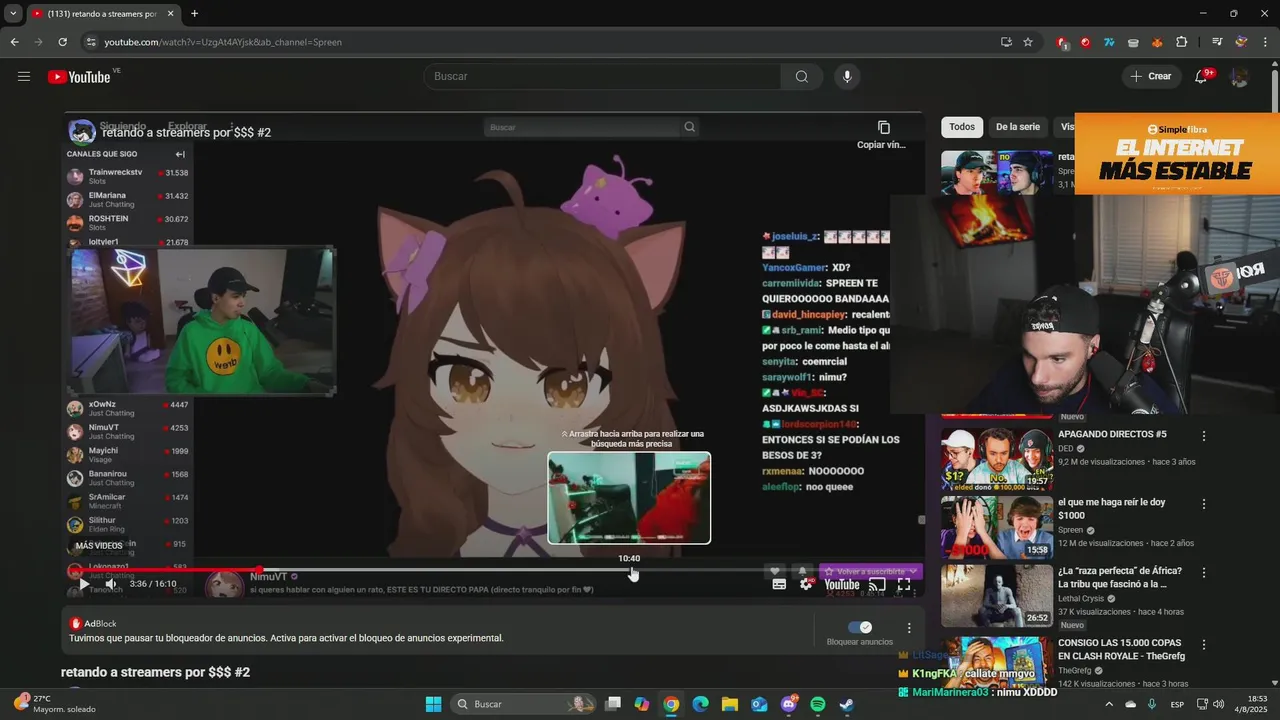This screenshot has height=720, width=1280.
Task: Open media controls icon in toolbar
Action: point(1217,42)
